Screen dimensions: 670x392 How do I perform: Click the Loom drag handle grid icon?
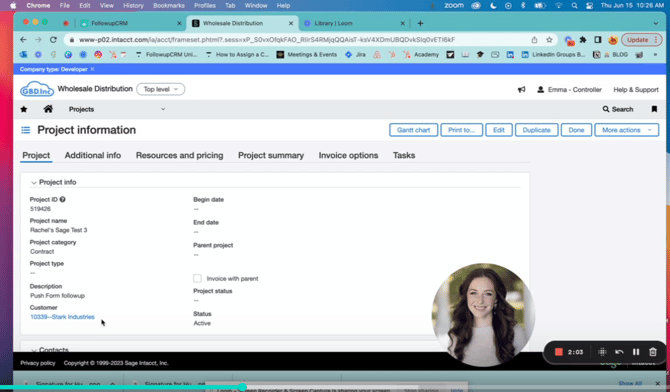[x=602, y=352]
